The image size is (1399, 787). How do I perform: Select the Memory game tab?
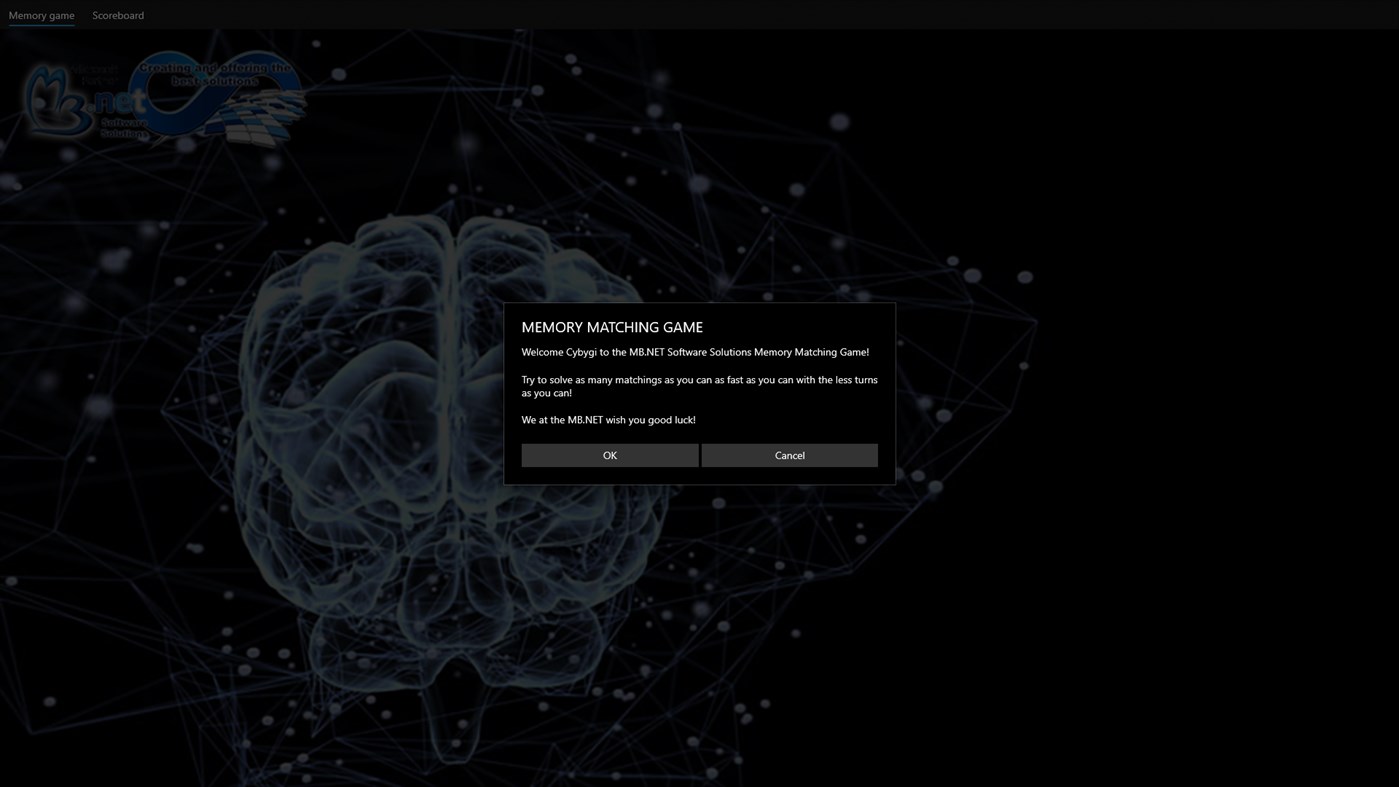click(x=41, y=15)
